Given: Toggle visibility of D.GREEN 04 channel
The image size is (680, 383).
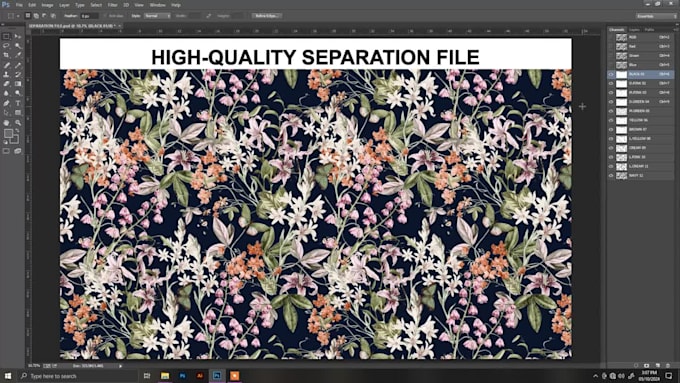Looking at the screenshot, I should [x=611, y=102].
